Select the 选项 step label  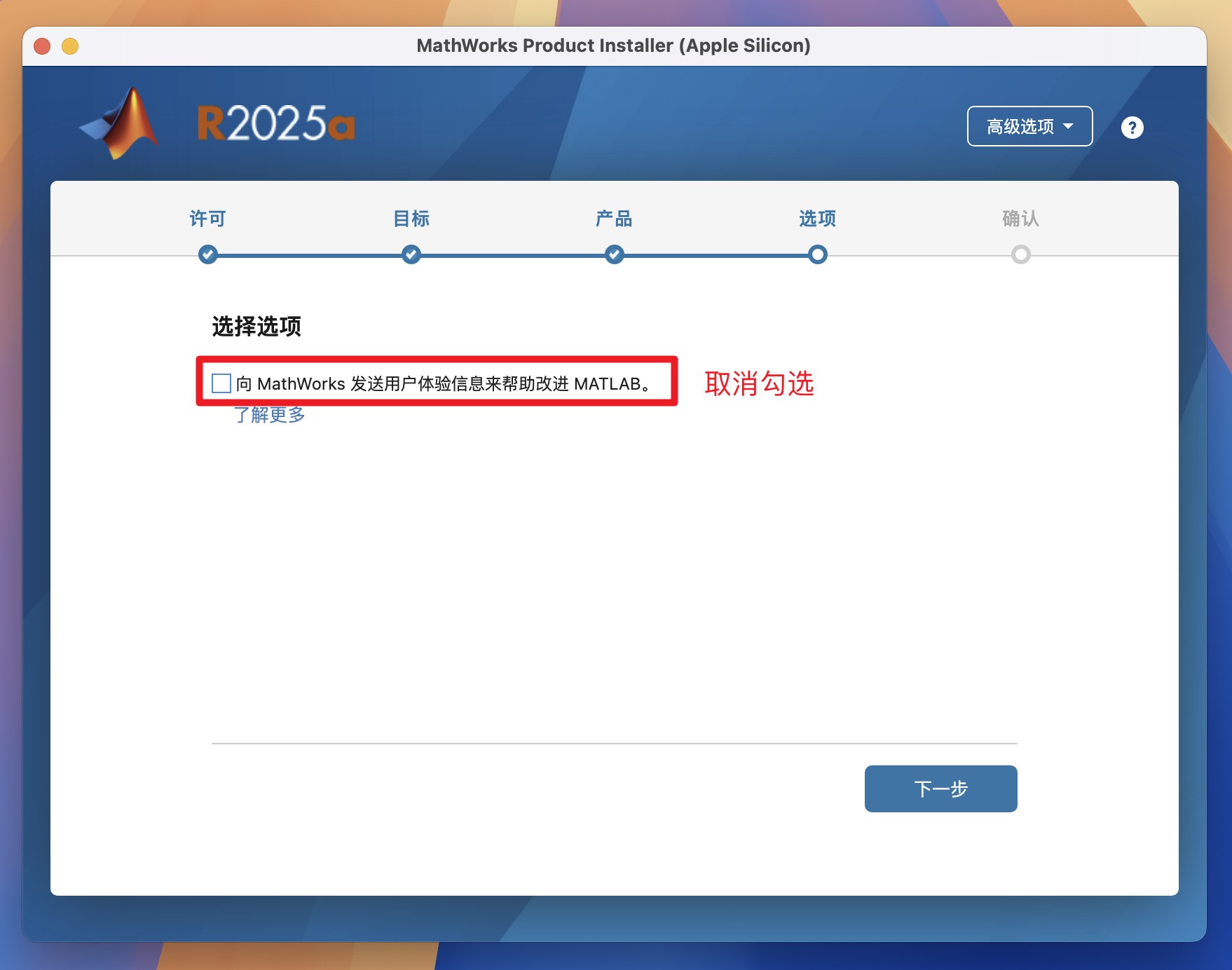pyautogui.click(x=817, y=219)
